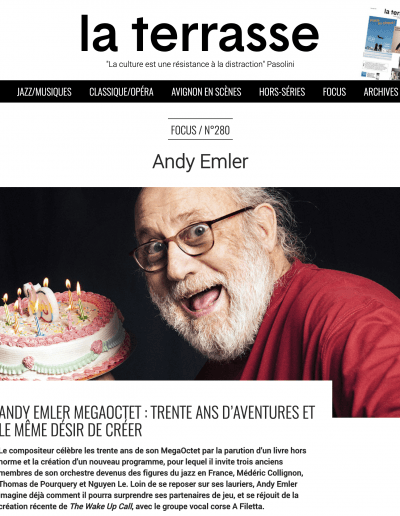Open the Jazz/Musiques menu

[44, 92]
